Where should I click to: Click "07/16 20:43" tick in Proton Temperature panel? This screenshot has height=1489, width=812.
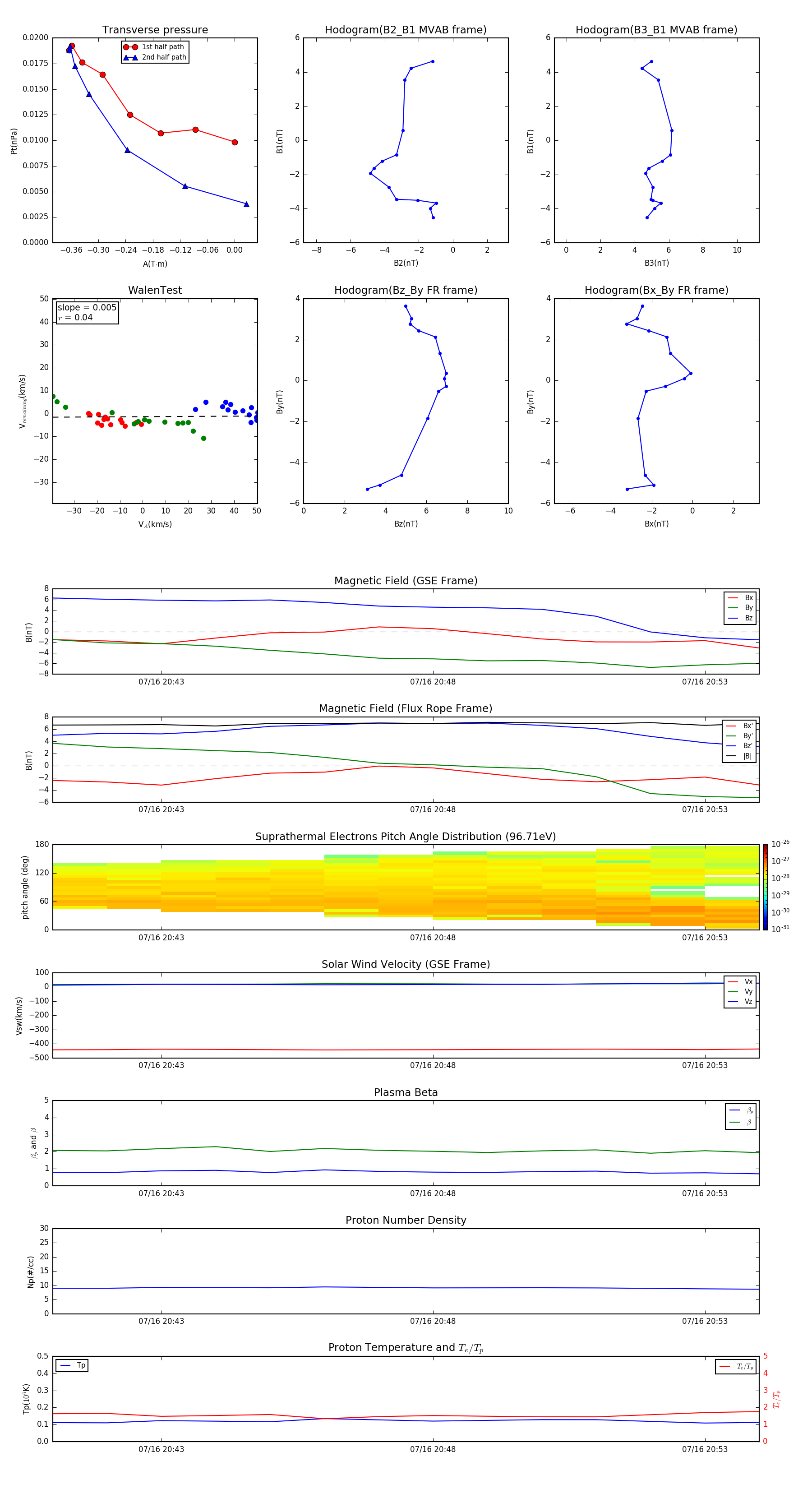tap(161, 1449)
